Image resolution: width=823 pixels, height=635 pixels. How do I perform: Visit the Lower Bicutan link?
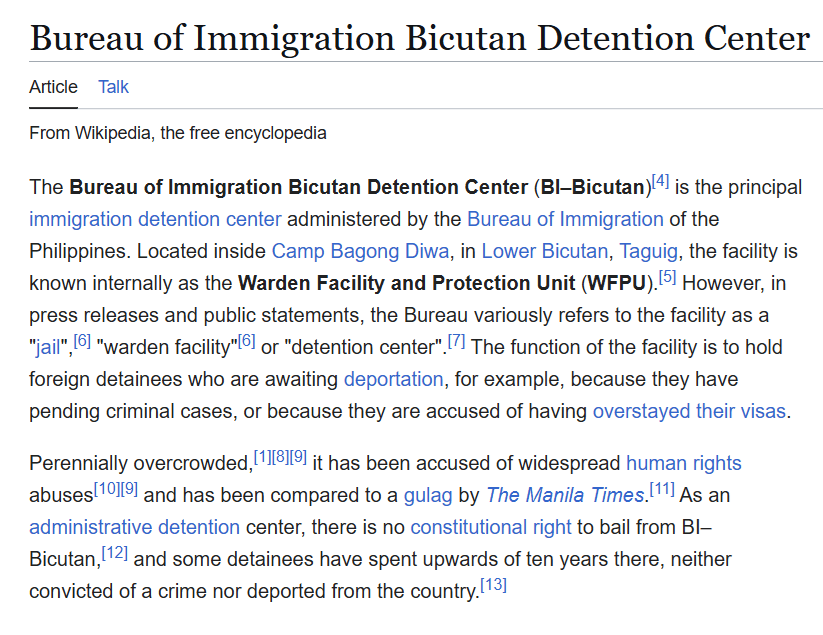544,251
